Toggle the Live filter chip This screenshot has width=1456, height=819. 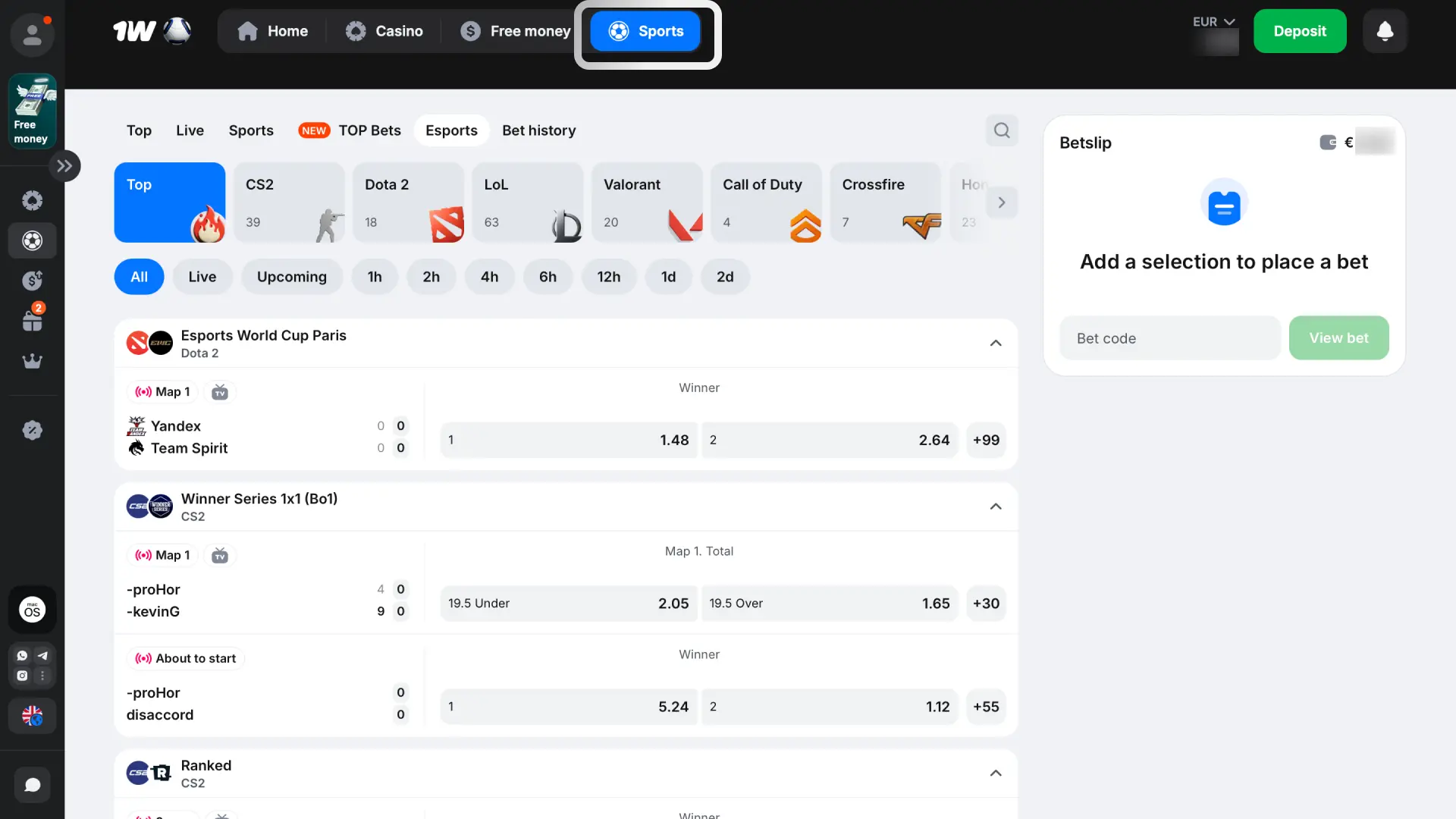click(202, 277)
